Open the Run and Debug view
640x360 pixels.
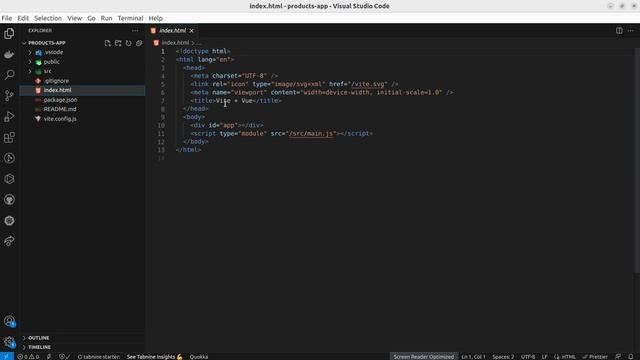tap(9, 117)
